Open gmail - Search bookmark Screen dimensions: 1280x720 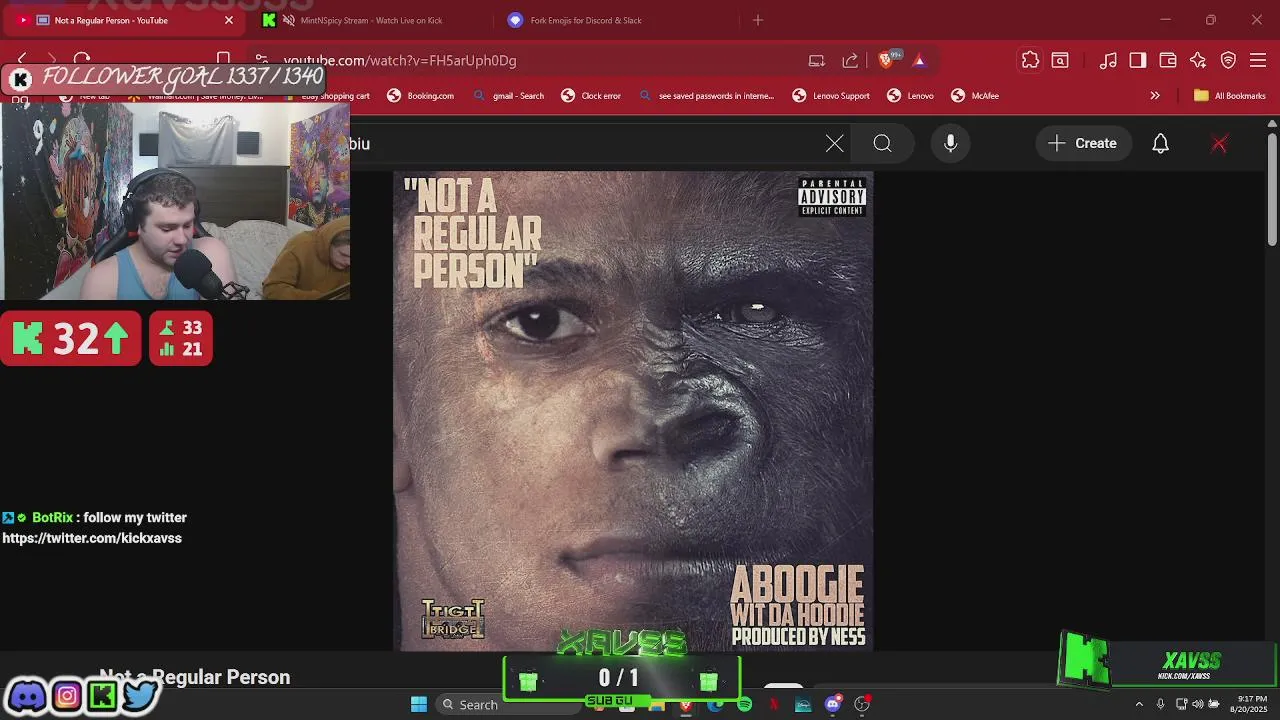pos(508,96)
